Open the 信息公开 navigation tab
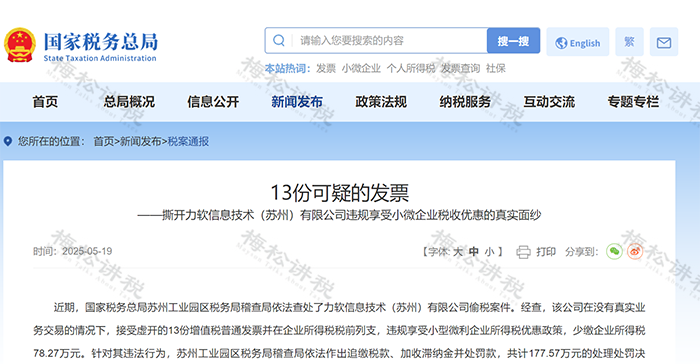 213,102
